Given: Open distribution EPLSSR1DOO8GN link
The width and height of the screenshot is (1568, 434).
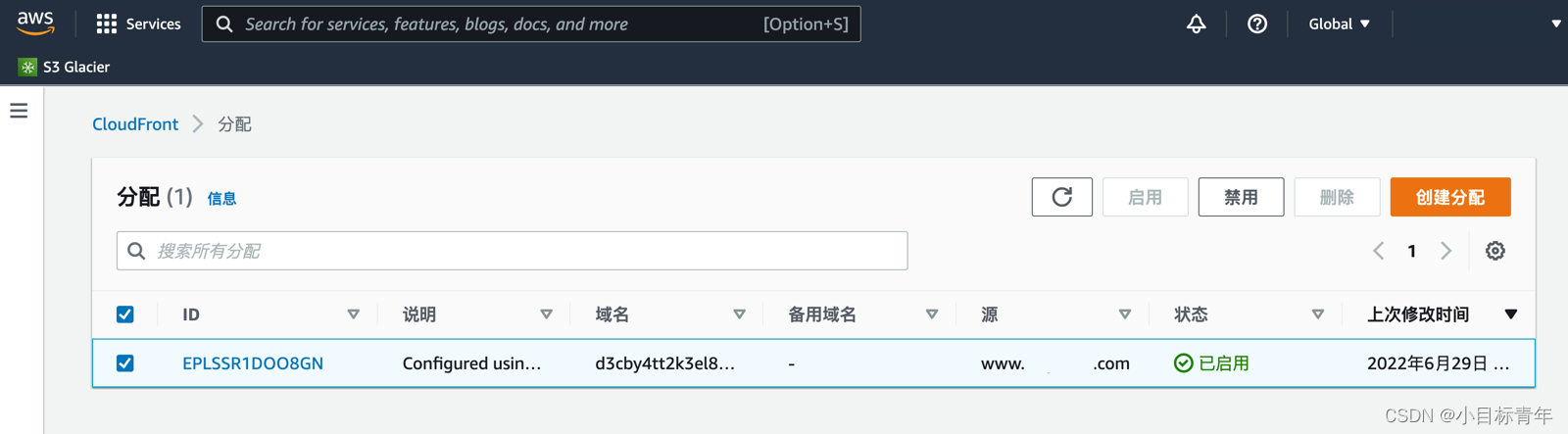Looking at the screenshot, I should point(253,363).
